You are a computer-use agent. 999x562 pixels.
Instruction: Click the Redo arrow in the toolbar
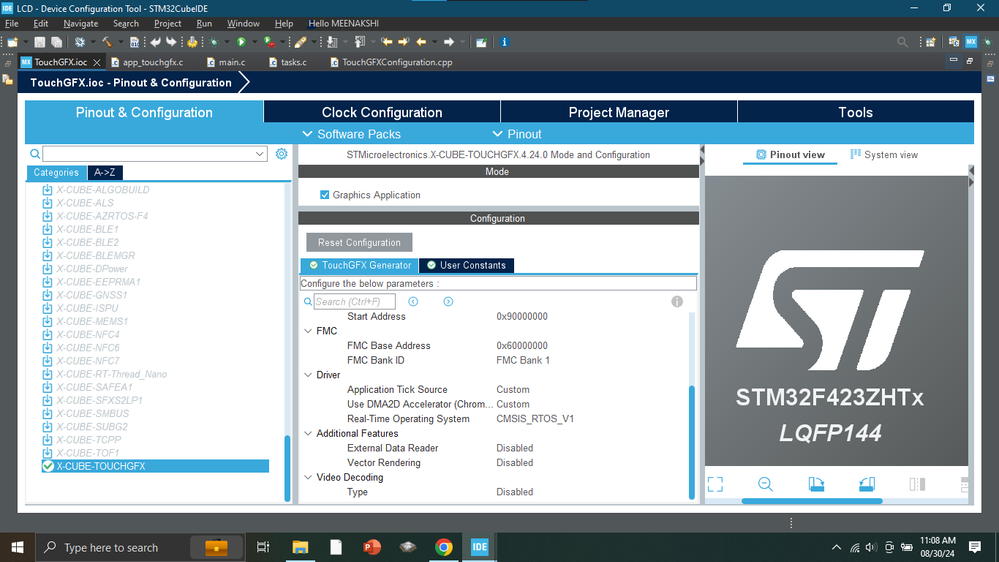click(171, 42)
